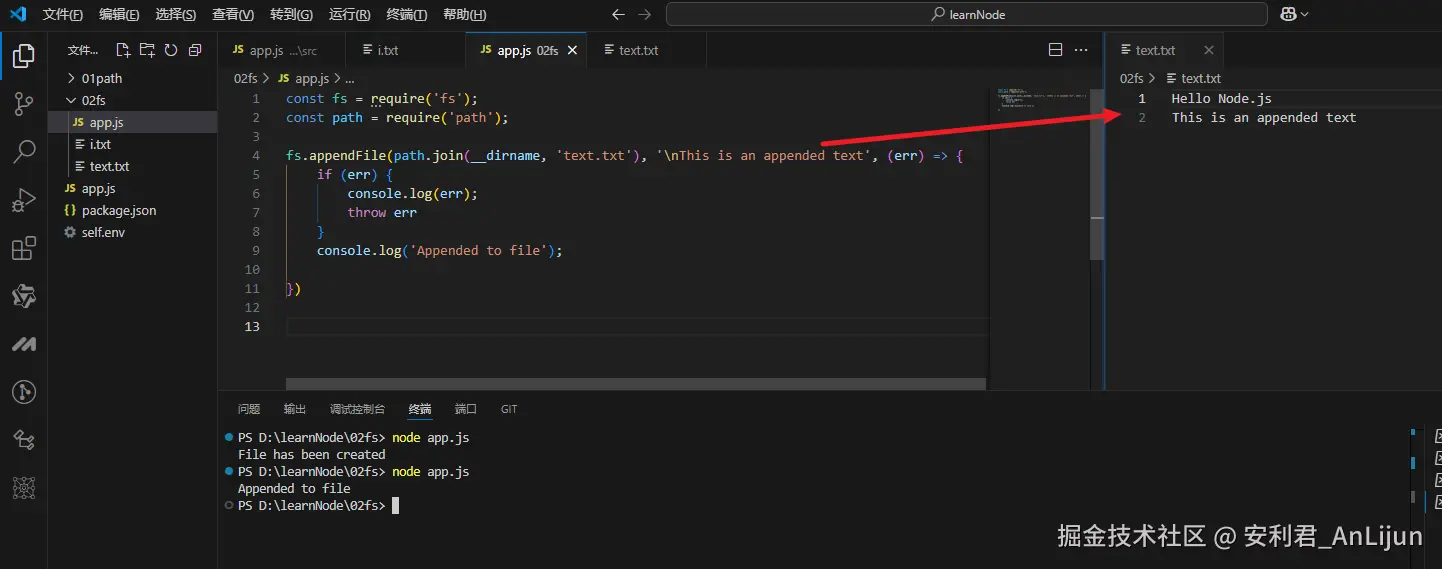Screen dimensions: 1442x569
Task: Open the 选择(S) menu
Action: point(176,15)
